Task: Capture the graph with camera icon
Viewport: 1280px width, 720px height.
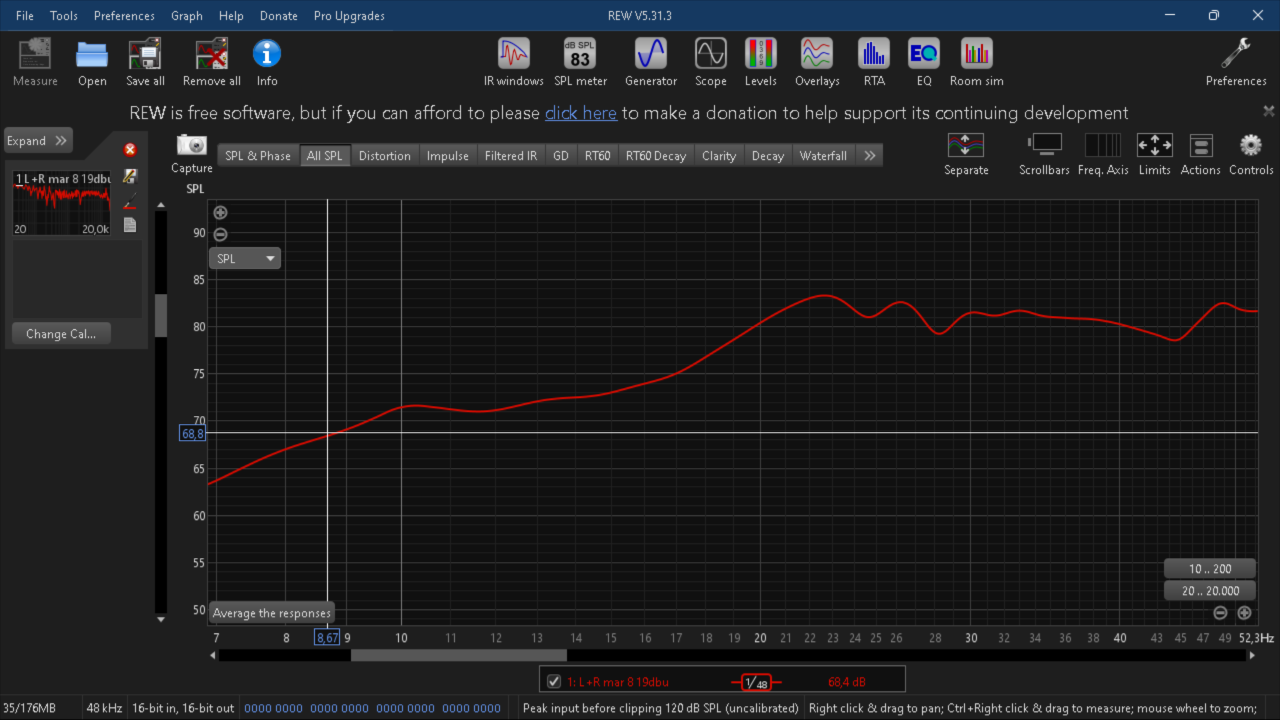Action: coord(191,145)
